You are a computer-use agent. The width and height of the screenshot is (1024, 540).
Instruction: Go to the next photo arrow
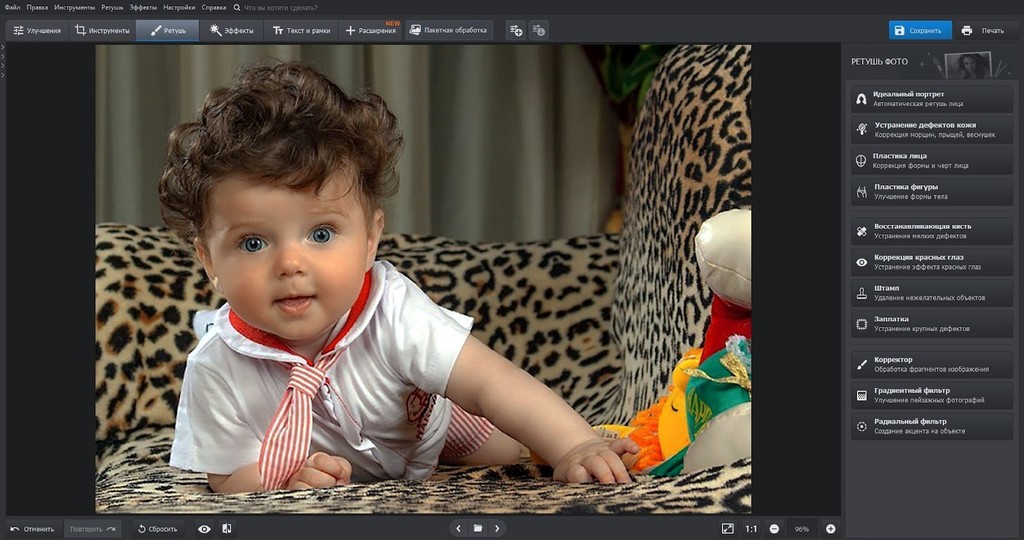click(x=497, y=528)
